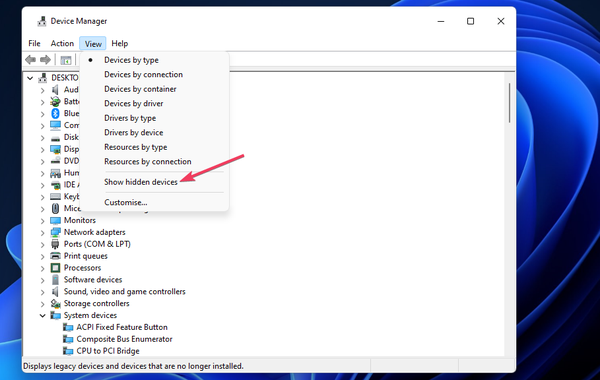Click the Back arrow toolbar icon
This screenshot has height=380, width=600.
31,60
